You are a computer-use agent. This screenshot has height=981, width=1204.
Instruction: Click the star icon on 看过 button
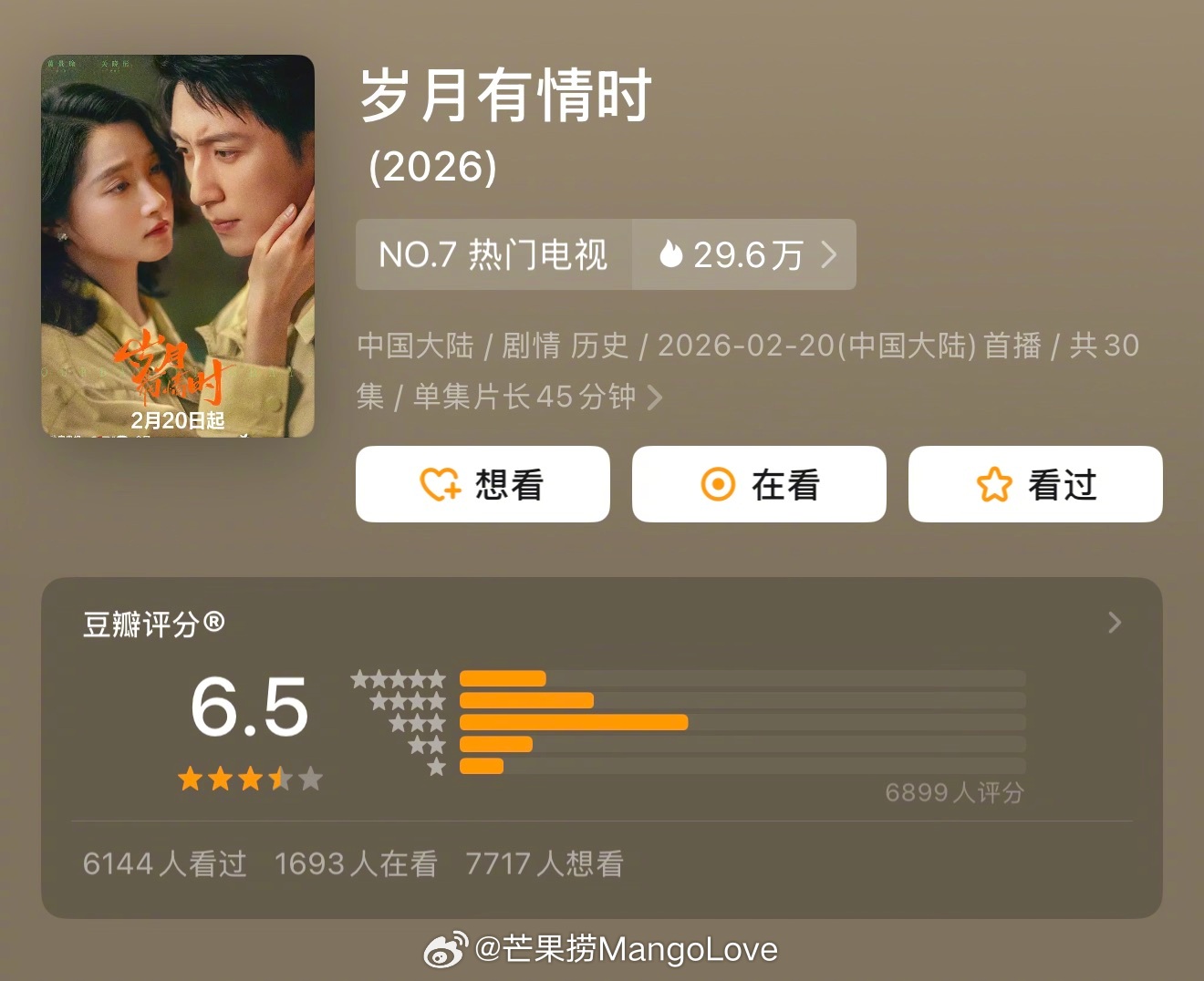(994, 484)
